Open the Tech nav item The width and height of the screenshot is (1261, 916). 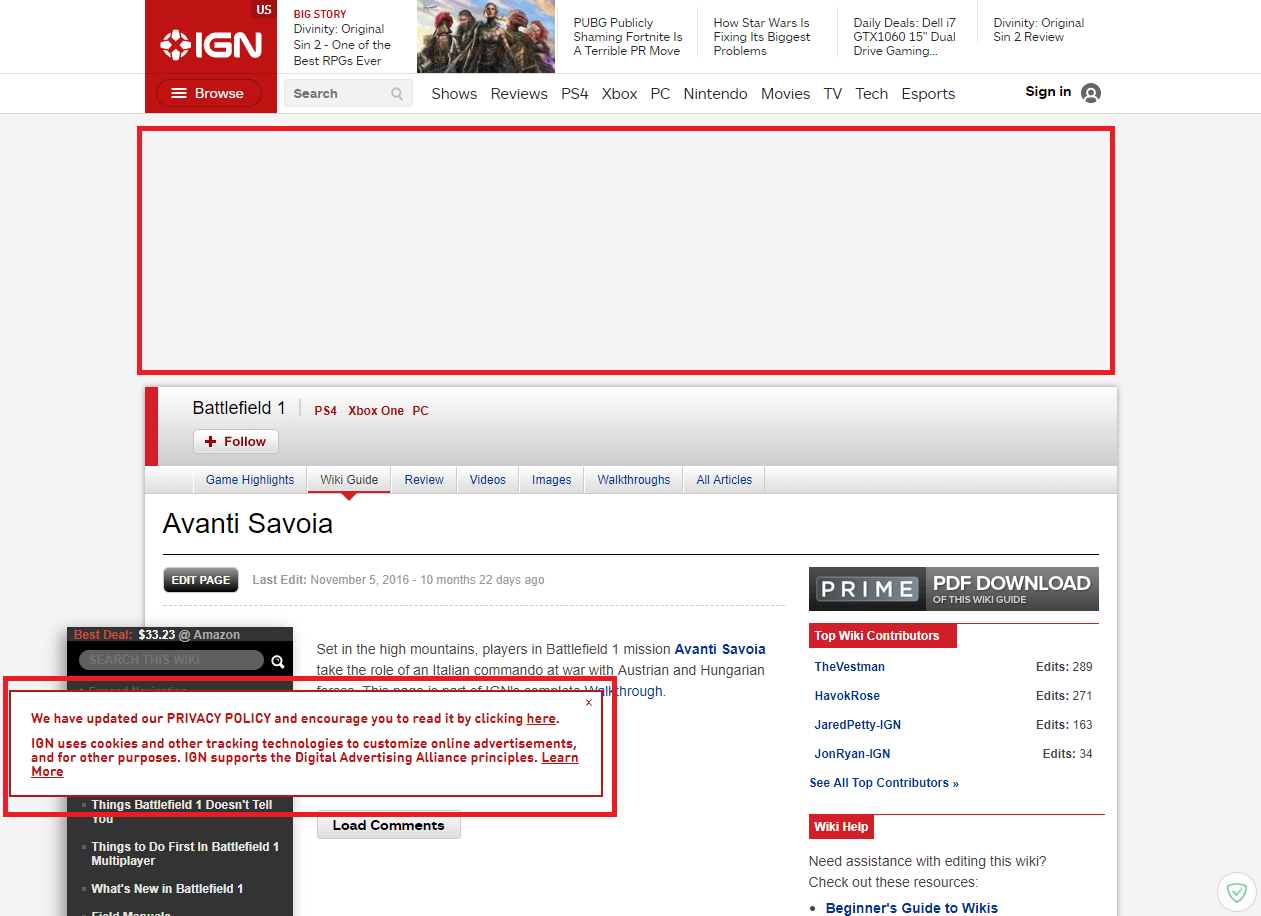pos(871,94)
